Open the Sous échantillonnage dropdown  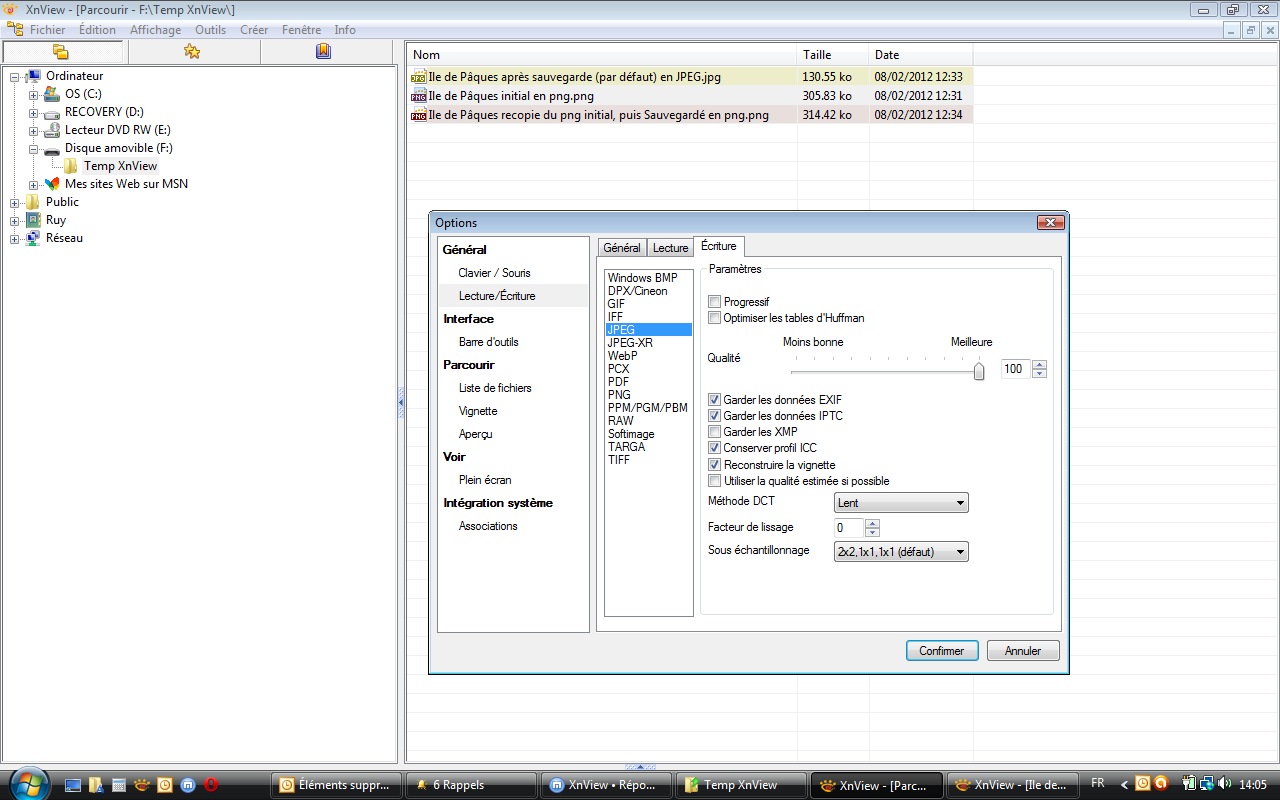(x=901, y=551)
